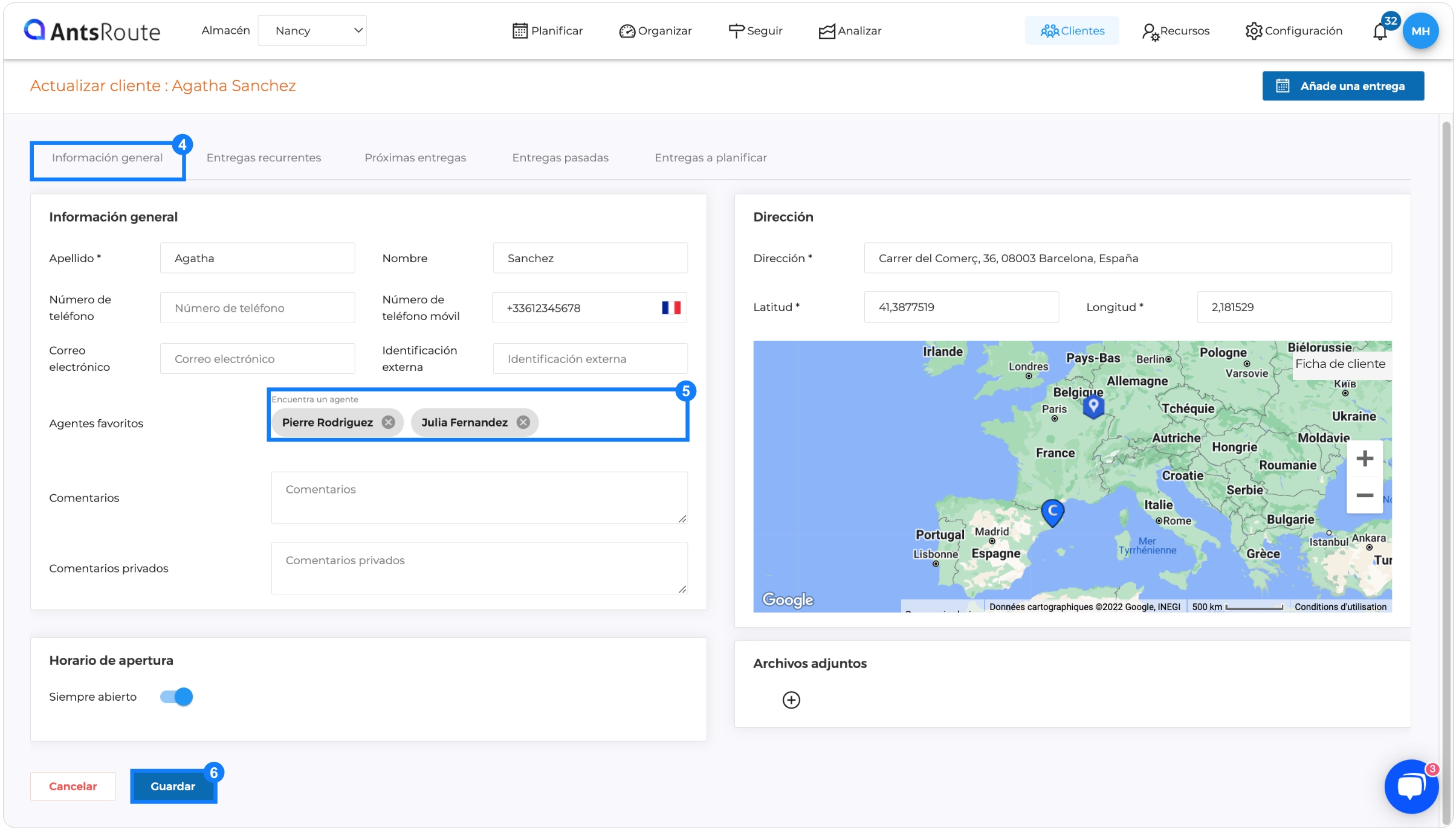1456x830 pixels.
Task: Switch to Entregas recurrentes tab
Action: (x=264, y=158)
